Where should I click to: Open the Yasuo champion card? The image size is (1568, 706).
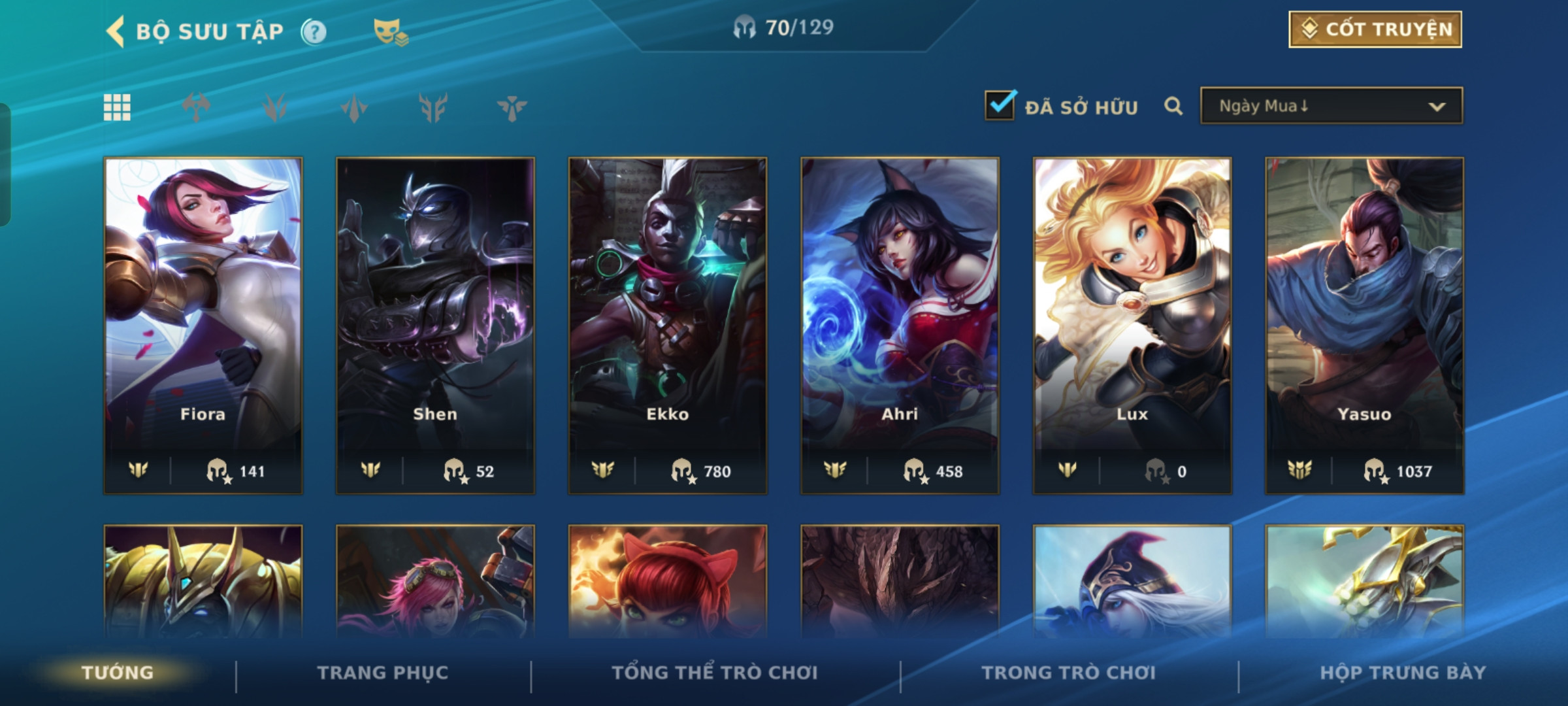pyautogui.click(x=1364, y=326)
